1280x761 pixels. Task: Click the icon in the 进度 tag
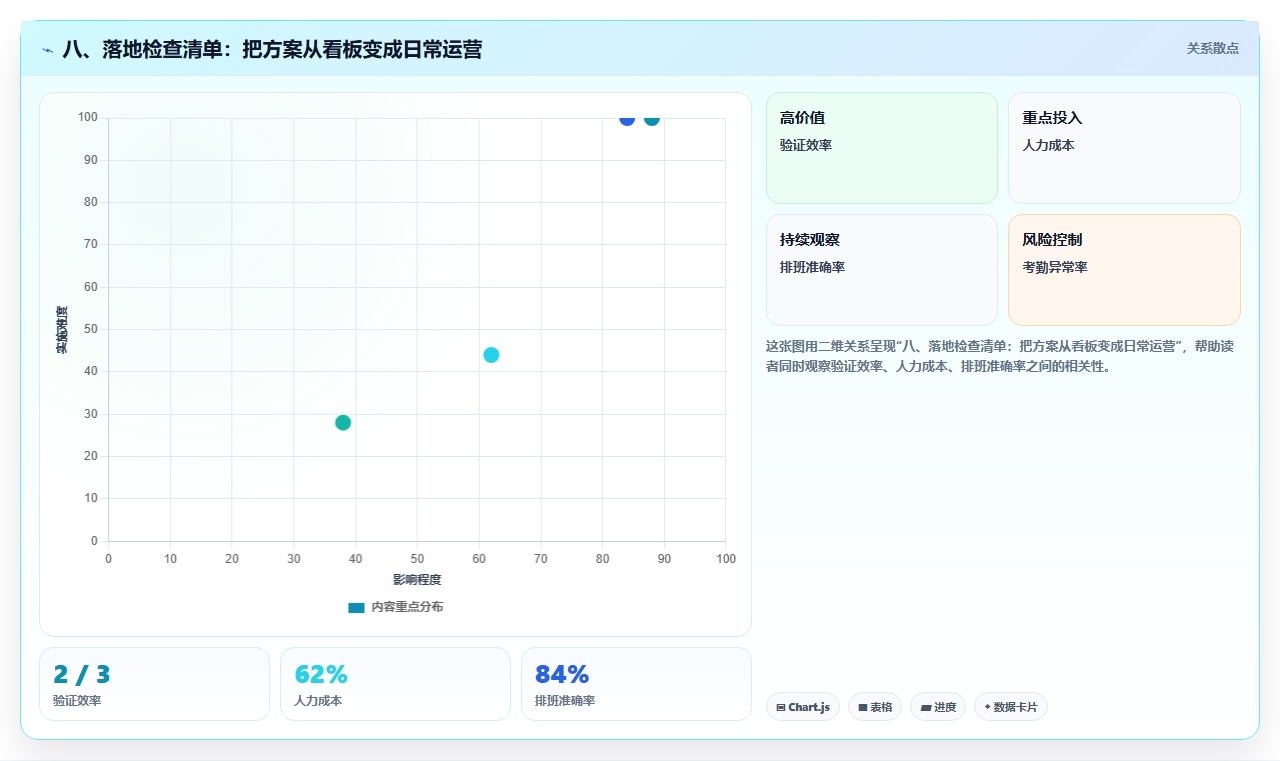click(x=926, y=708)
